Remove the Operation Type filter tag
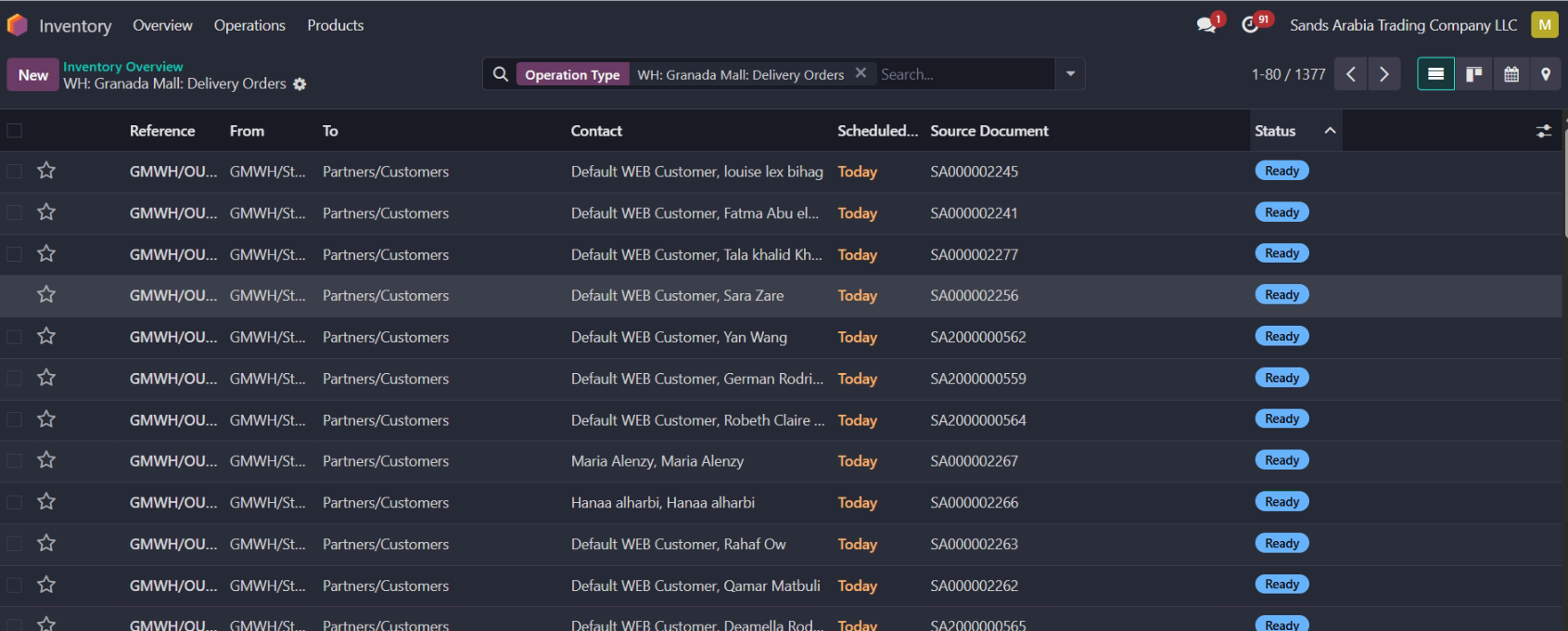Image resolution: width=1568 pixels, height=631 pixels. pyautogui.click(x=860, y=73)
